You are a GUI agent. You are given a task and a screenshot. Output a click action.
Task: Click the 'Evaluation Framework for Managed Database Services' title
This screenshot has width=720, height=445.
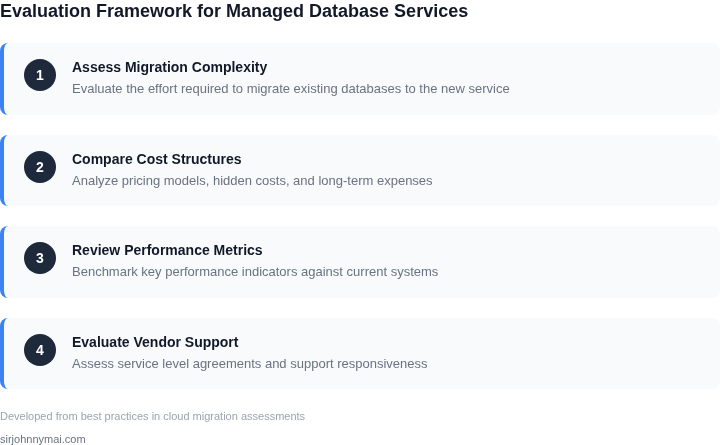[x=234, y=11]
